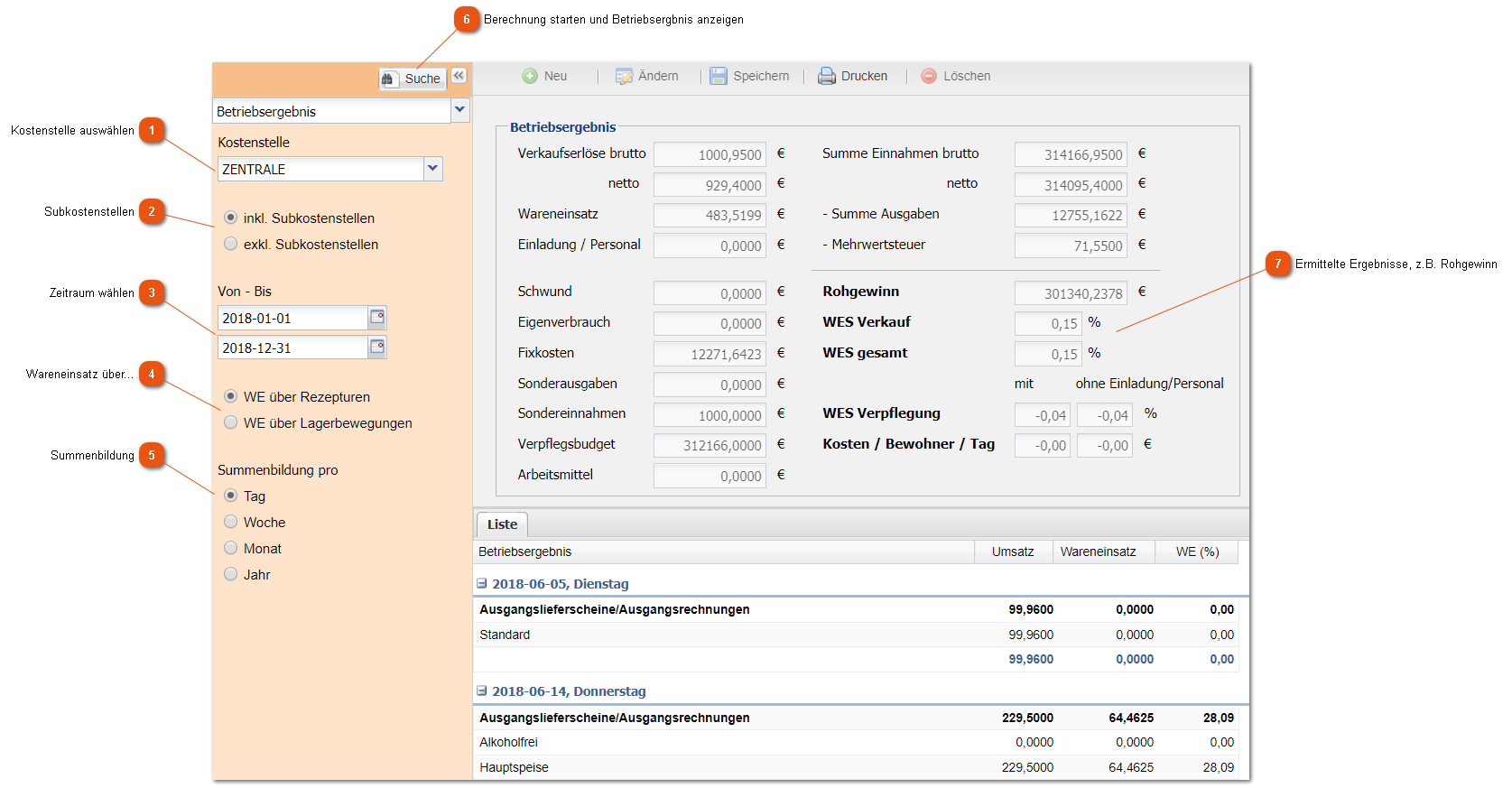The width and height of the screenshot is (1512, 788).
Task: Click the Speichern save button
Action: [x=749, y=76]
